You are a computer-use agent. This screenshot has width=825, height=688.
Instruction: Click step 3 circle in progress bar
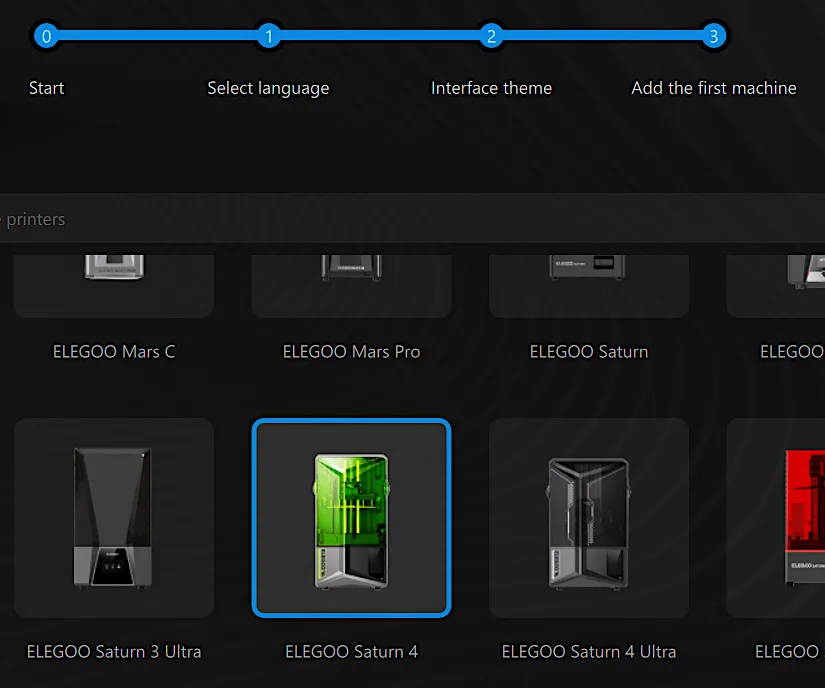coord(714,36)
